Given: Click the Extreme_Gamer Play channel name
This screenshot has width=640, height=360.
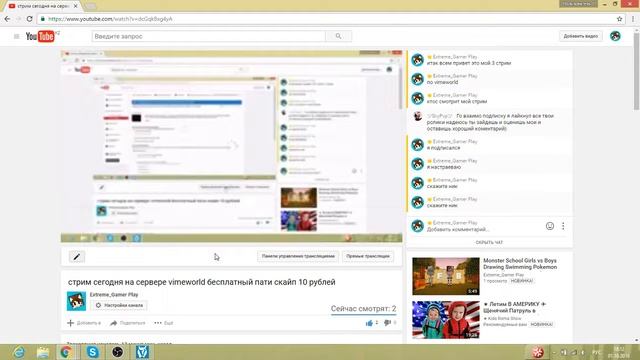Looking at the screenshot, I should [x=114, y=295].
